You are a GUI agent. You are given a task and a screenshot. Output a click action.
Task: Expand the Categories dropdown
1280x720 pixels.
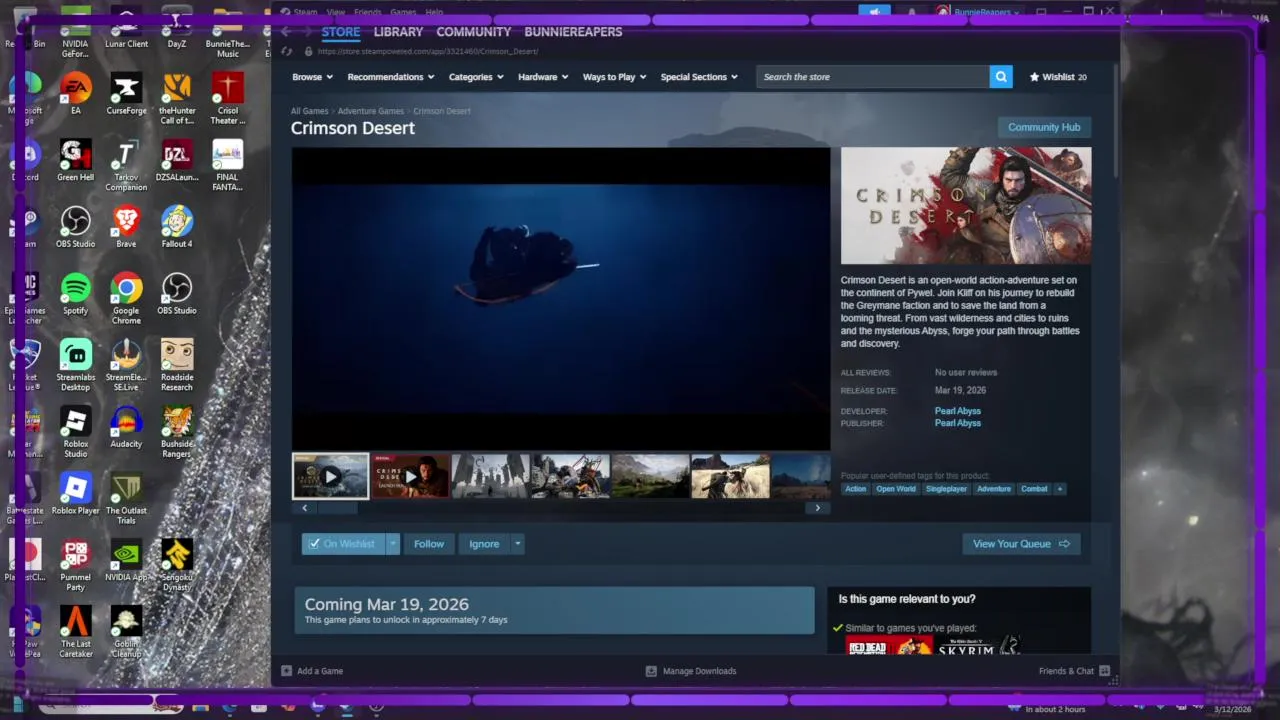[x=475, y=77]
